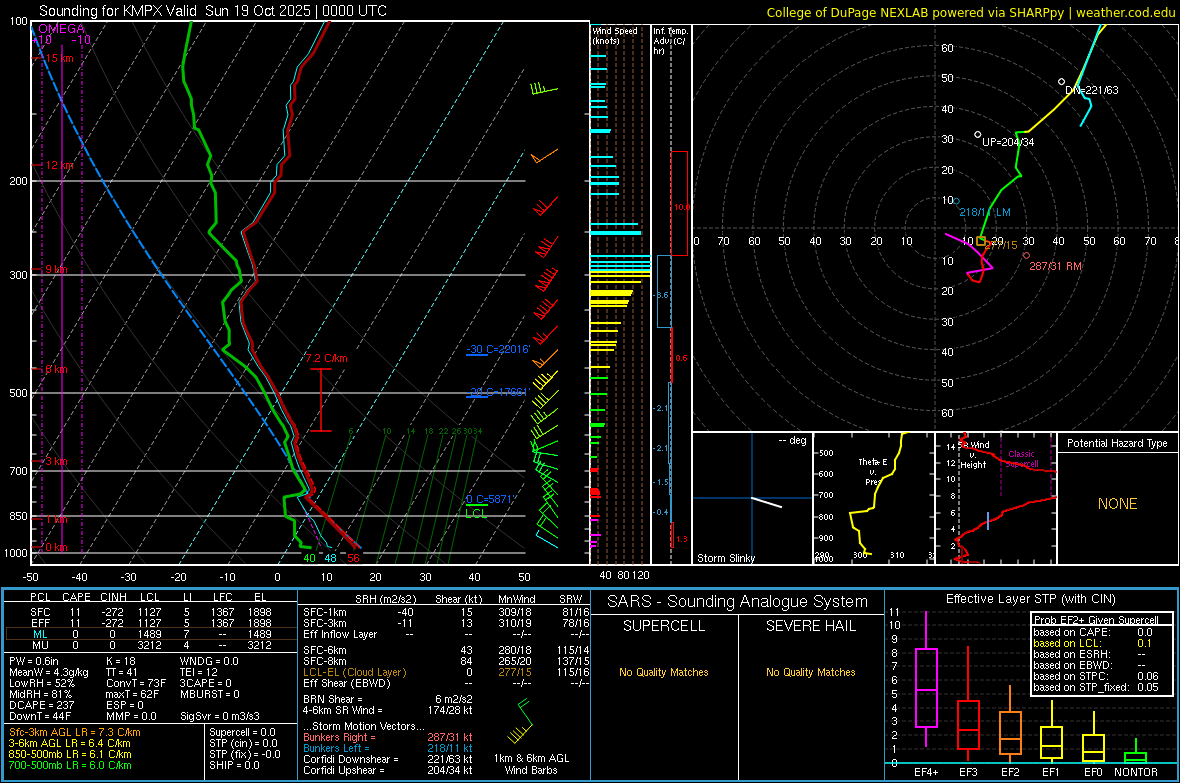
Task: Click the magenta OMEGA label
Action: pyautogui.click(x=62, y=29)
